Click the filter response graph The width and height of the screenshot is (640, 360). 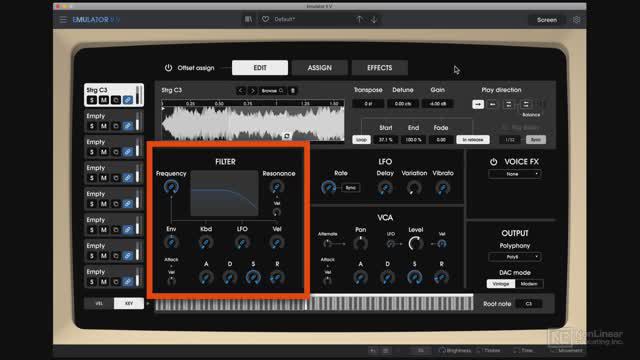coord(224,193)
